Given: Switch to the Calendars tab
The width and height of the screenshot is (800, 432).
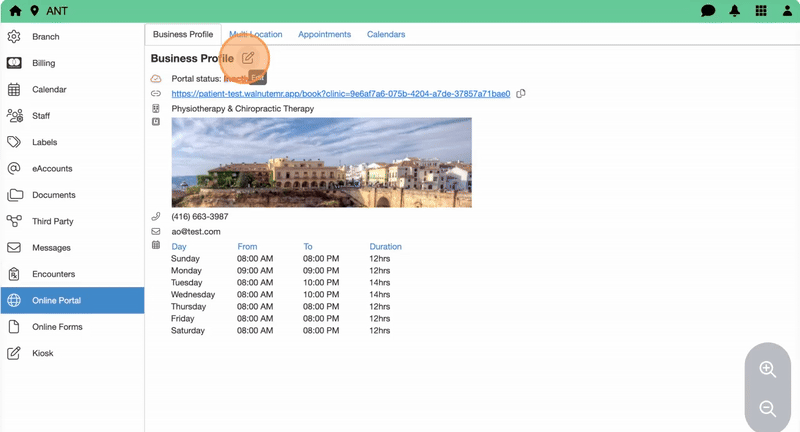Looking at the screenshot, I should pos(386,34).
